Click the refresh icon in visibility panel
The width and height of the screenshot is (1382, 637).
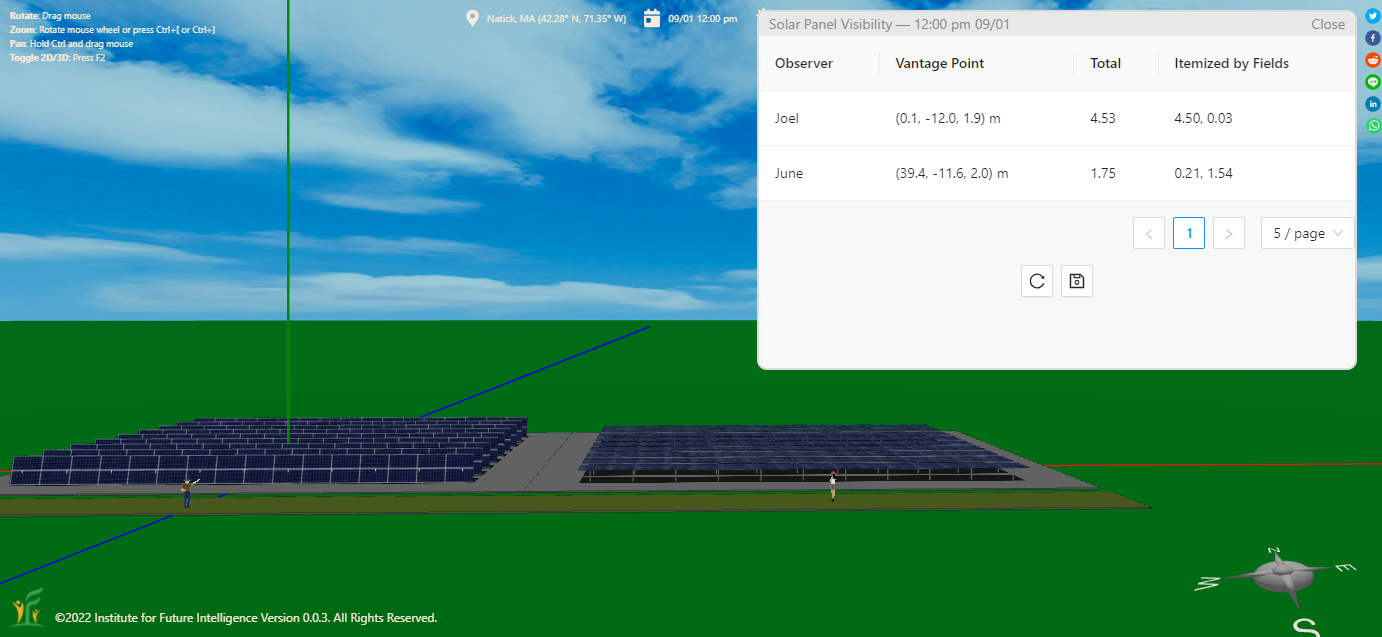[1037, 281]
